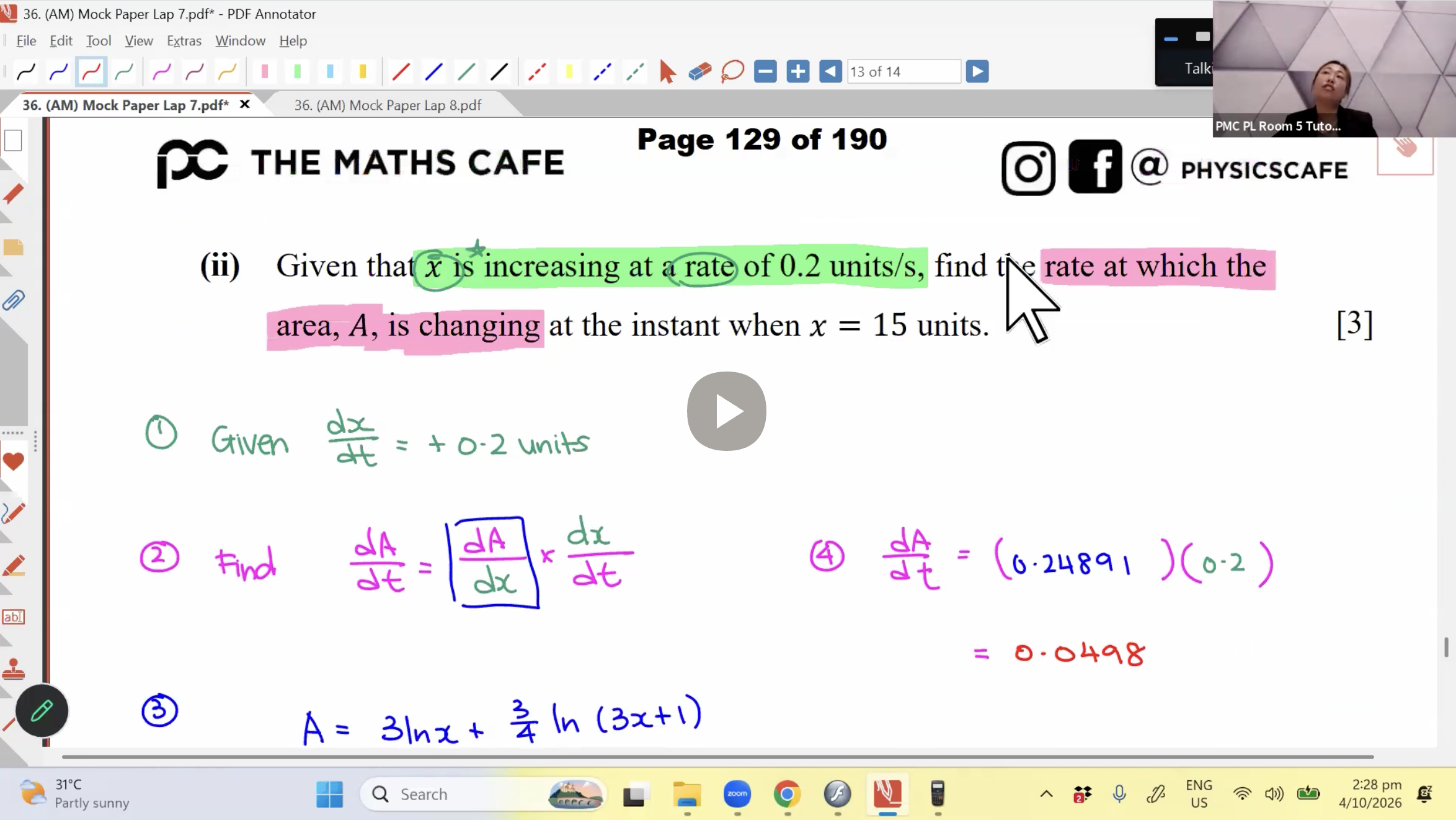Switch to Mock Paper Lap 7.pdf tab

click(x=125, y=105)
